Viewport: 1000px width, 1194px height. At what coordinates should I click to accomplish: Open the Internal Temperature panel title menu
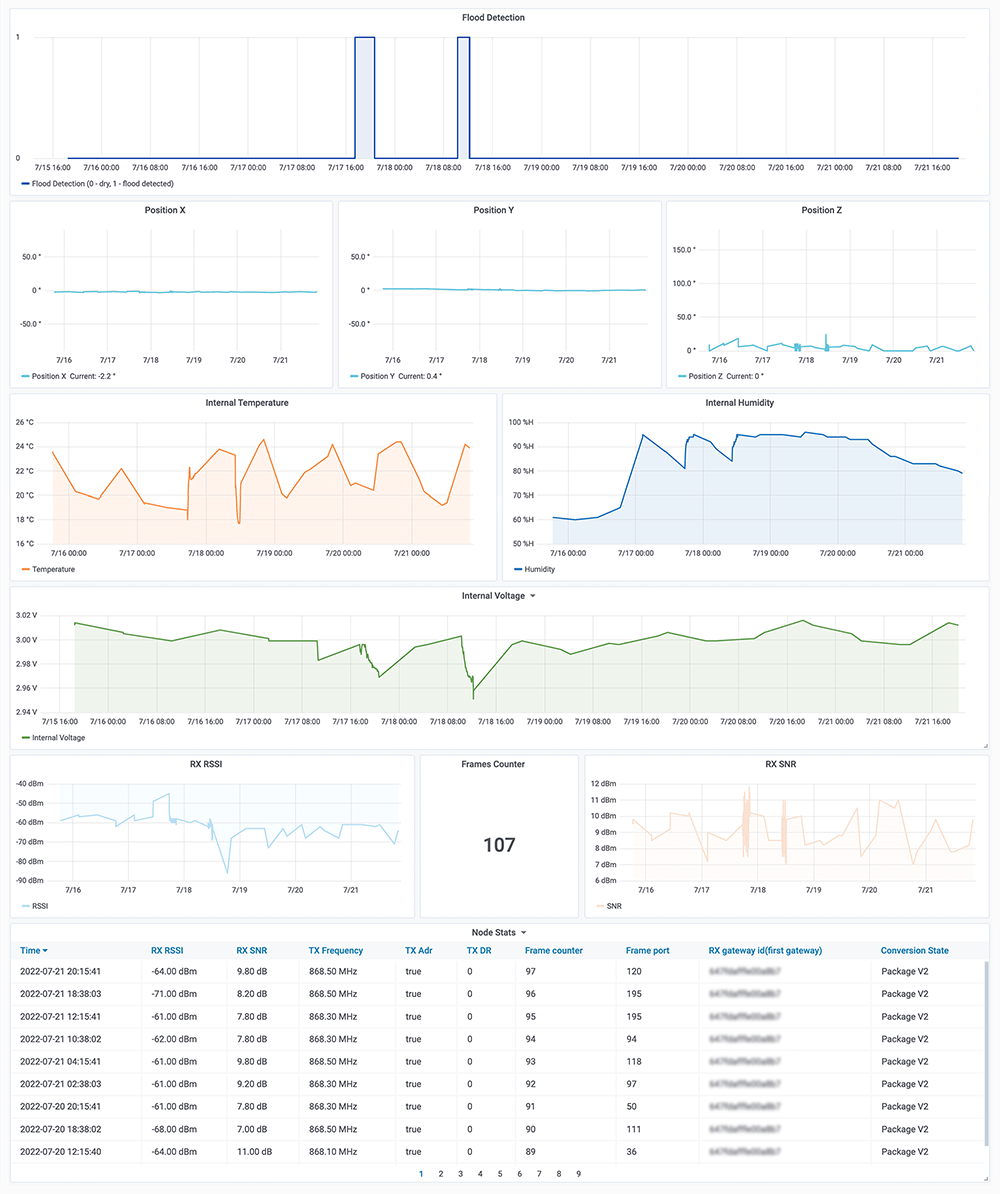[x=247, y=403]
